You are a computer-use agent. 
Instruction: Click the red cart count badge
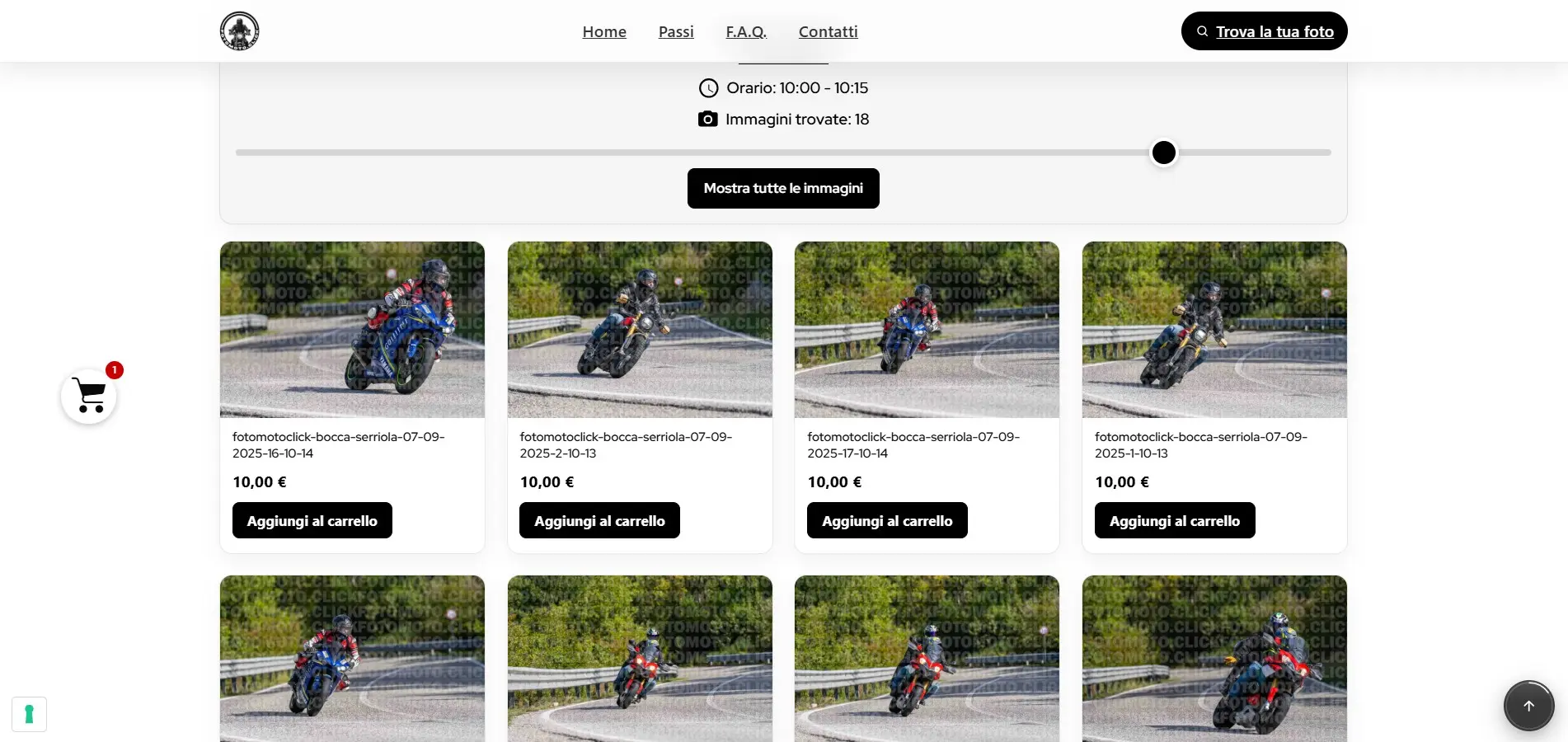tap(115, 370)
